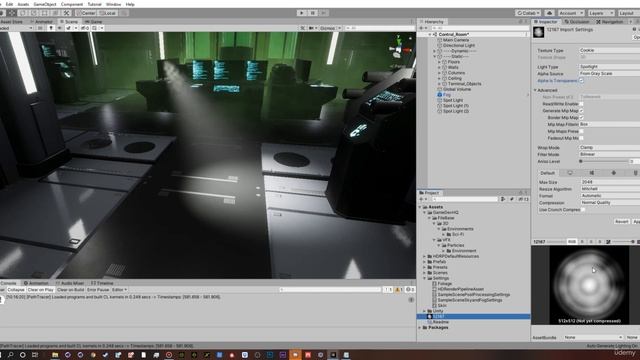Toggle scene lighting lightbulb icon
Viewport: 640px width, 360px height.
[51, 28]
